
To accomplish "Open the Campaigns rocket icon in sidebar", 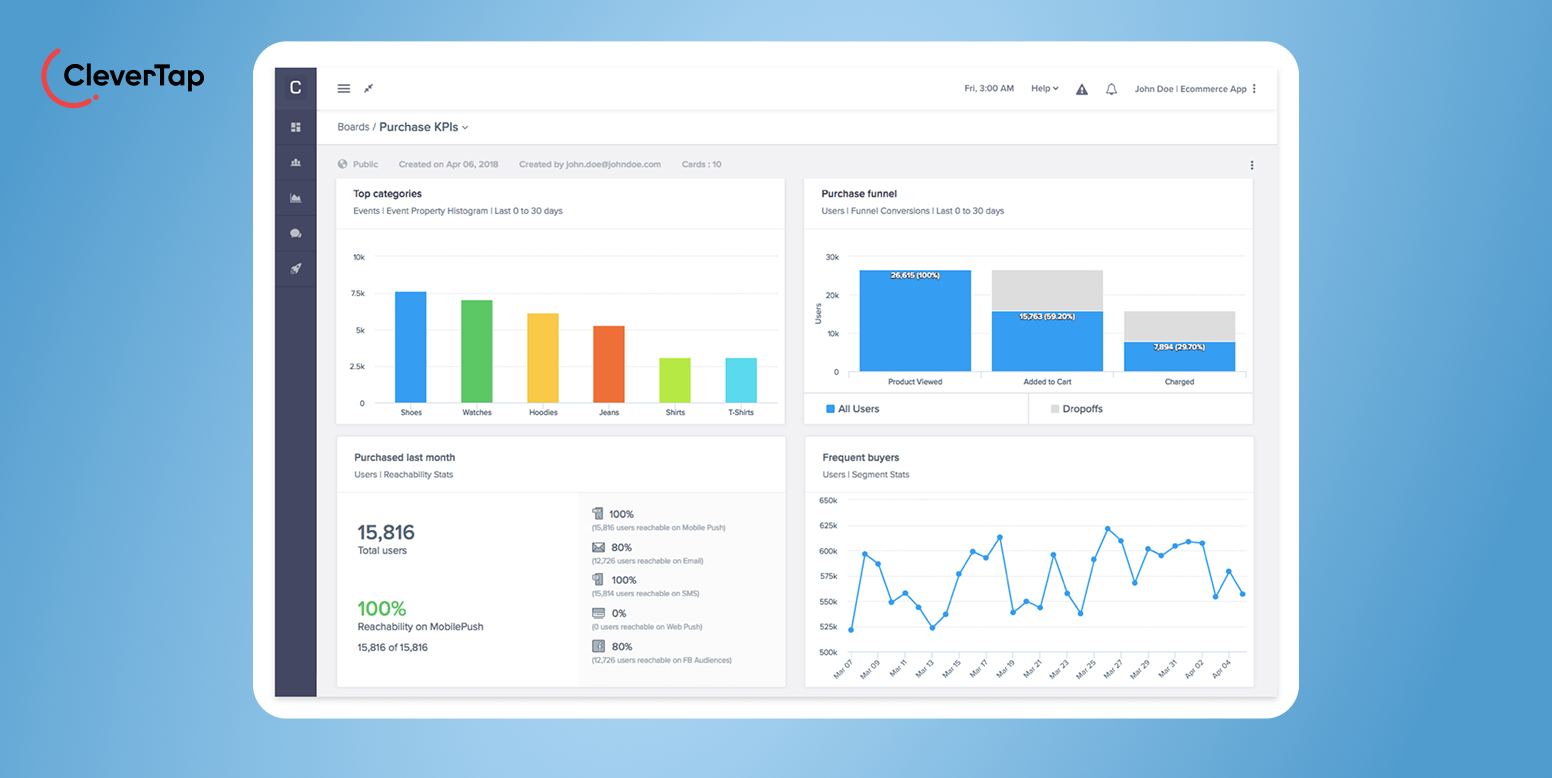I will coord(295,268).
